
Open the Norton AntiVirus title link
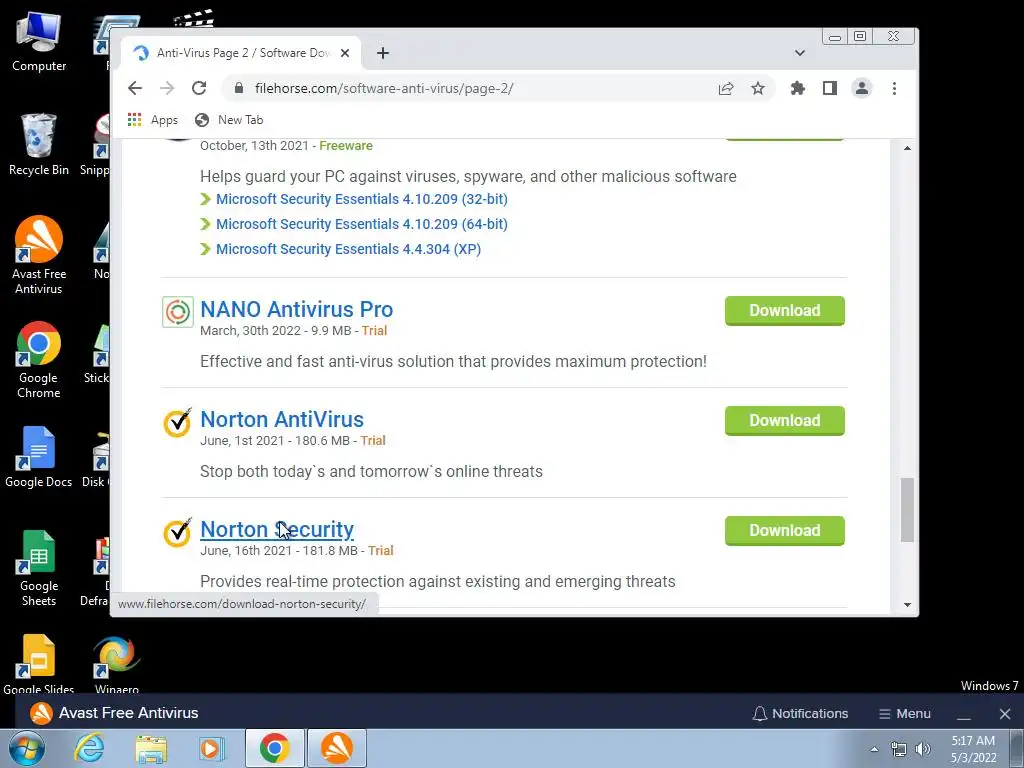[x=281, y=419]
